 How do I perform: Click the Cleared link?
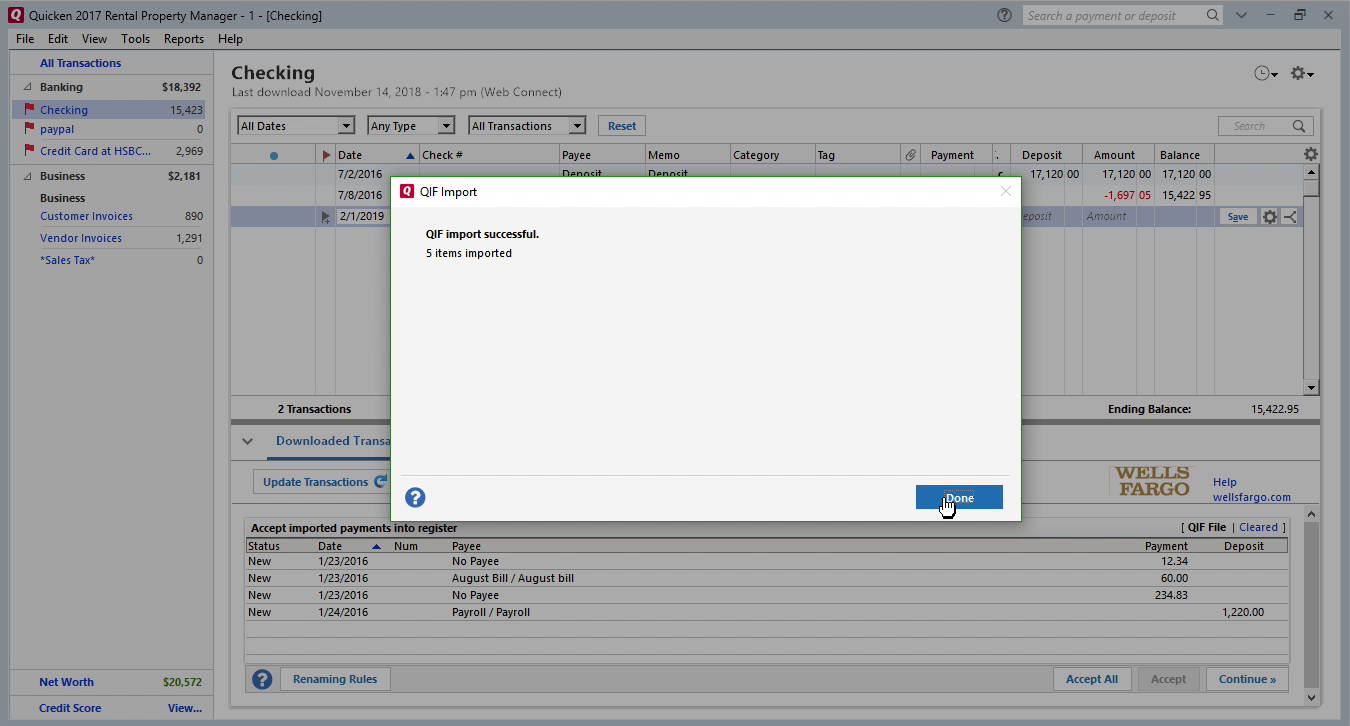pyautogui.click(x=1258, y=527)
